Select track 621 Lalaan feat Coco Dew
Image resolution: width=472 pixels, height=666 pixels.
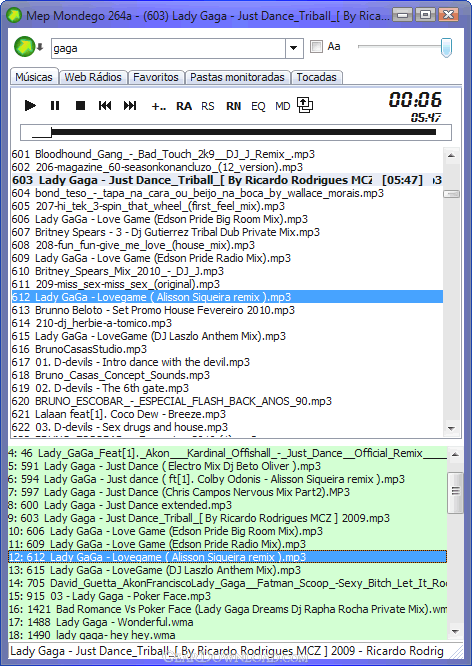(227, 414)
